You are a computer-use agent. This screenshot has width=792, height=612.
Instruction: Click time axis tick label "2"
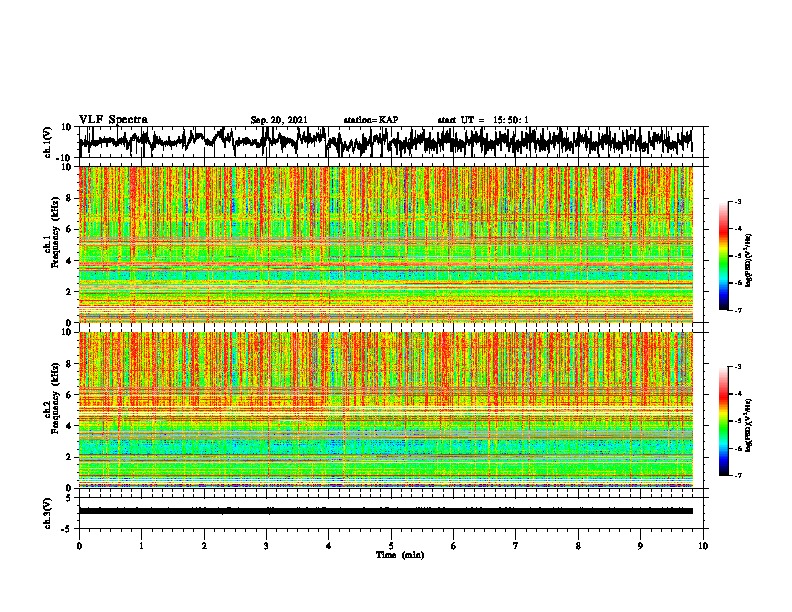pyautogui.click(x=204, y=546)
